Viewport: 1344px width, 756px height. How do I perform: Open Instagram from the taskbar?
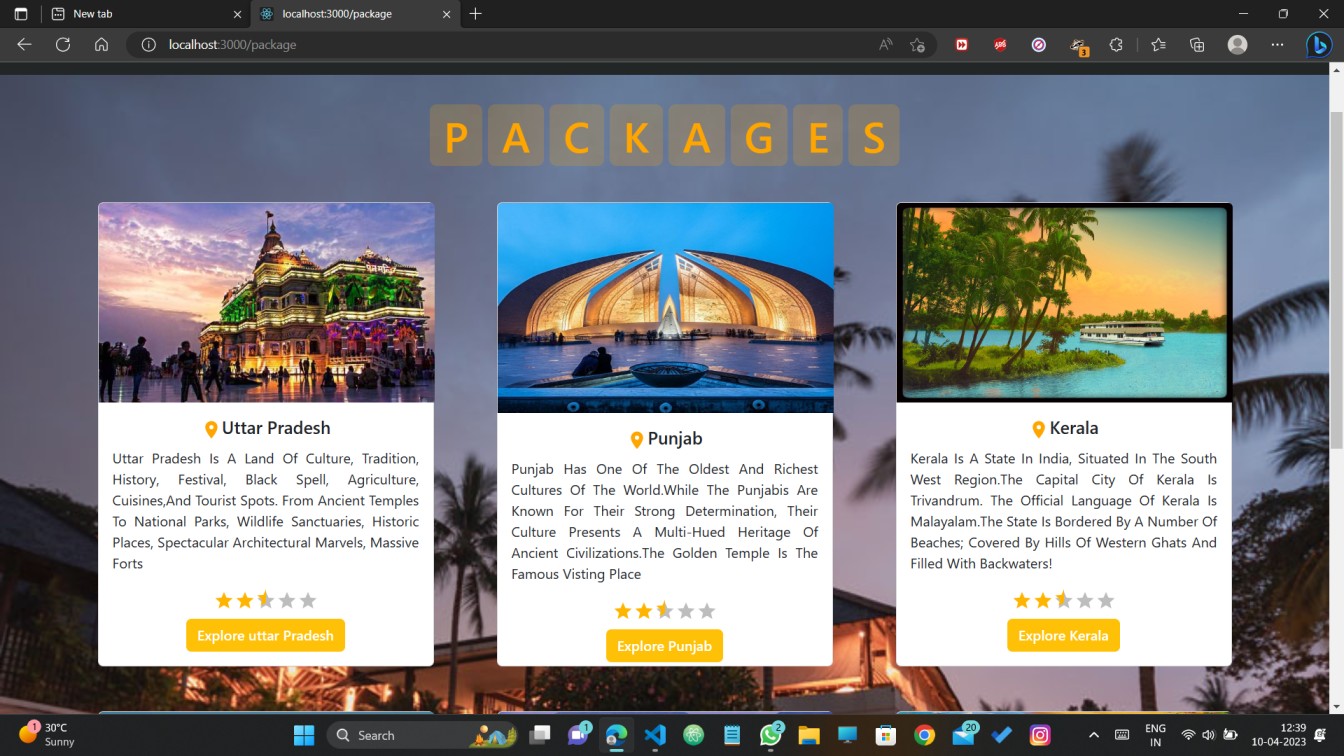click(x=1039, y=735)
